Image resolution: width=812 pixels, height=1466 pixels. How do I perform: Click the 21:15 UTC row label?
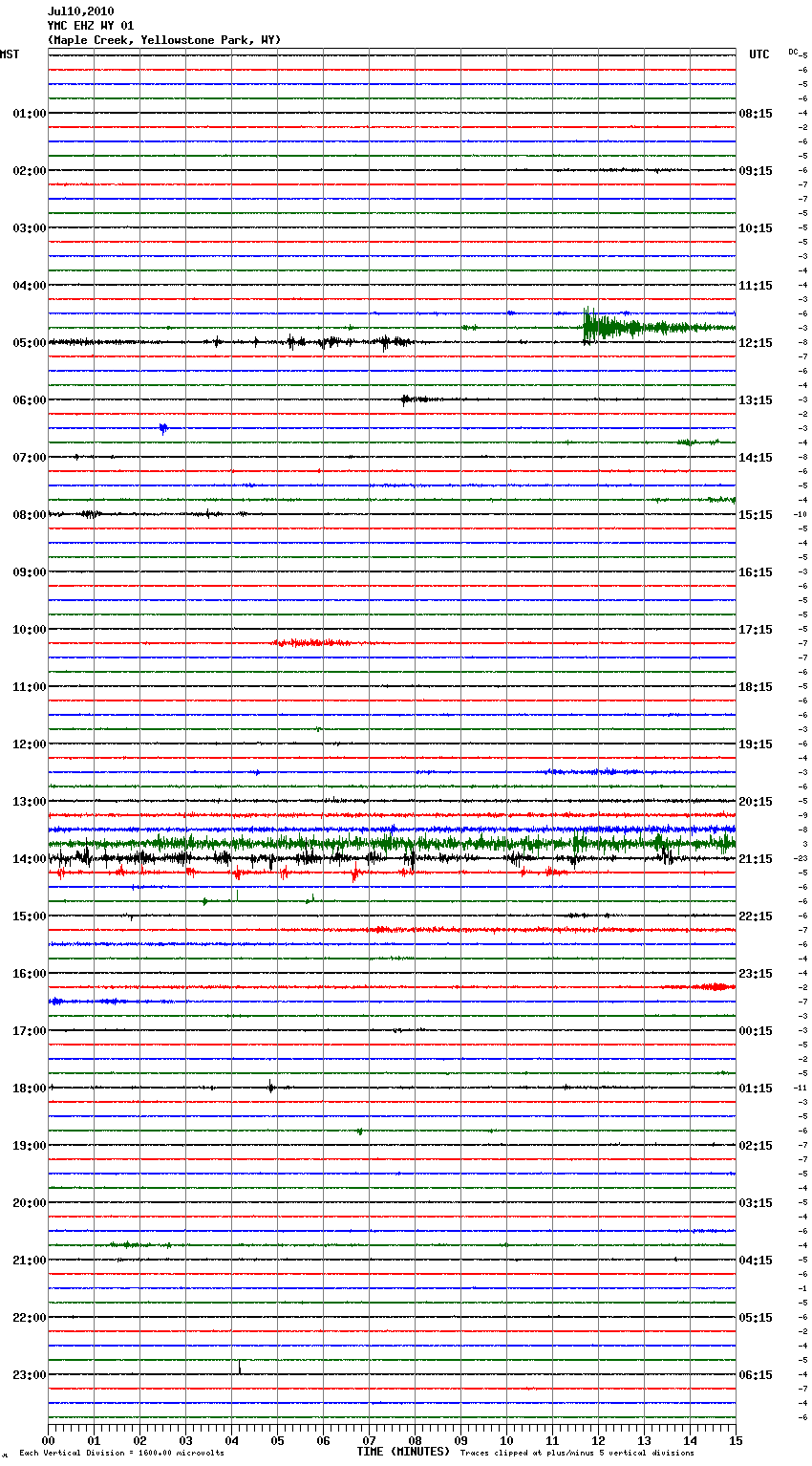point(756,859)
